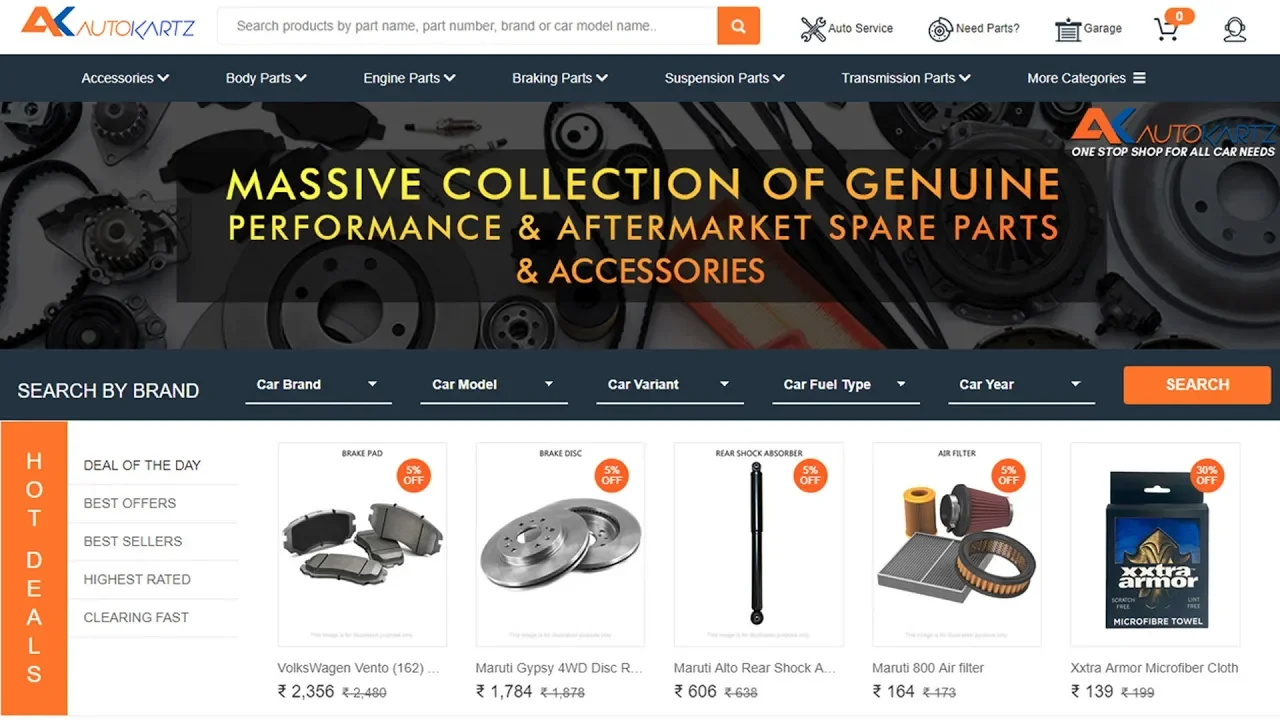
Task: Open the Braking Parts menu
Action: pyautogui.click(x=560, y=78)
